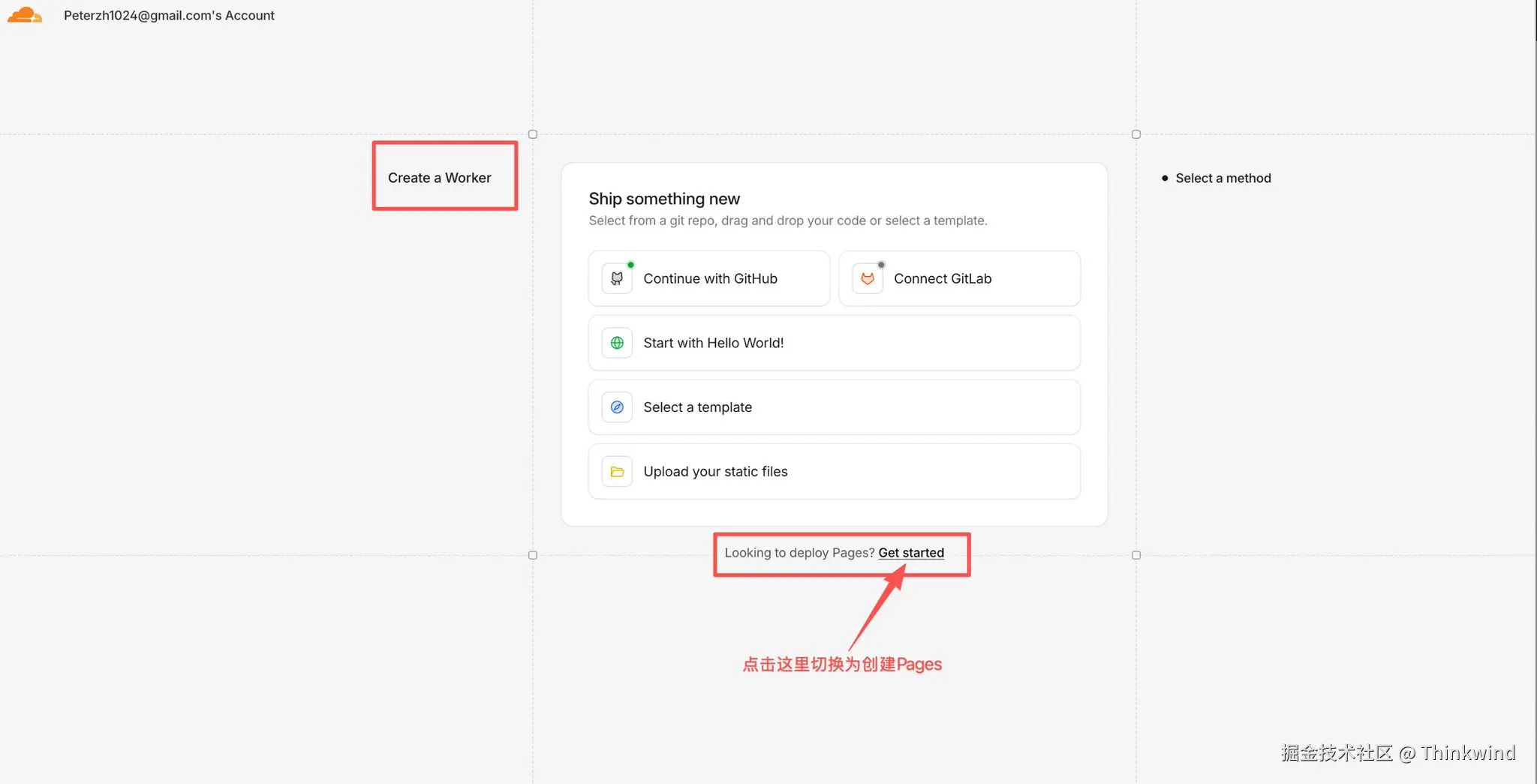Click the Select a method step
The width and height of the screenshot is (1537, 784).
pyautogui.click(x=1223, y=178)
